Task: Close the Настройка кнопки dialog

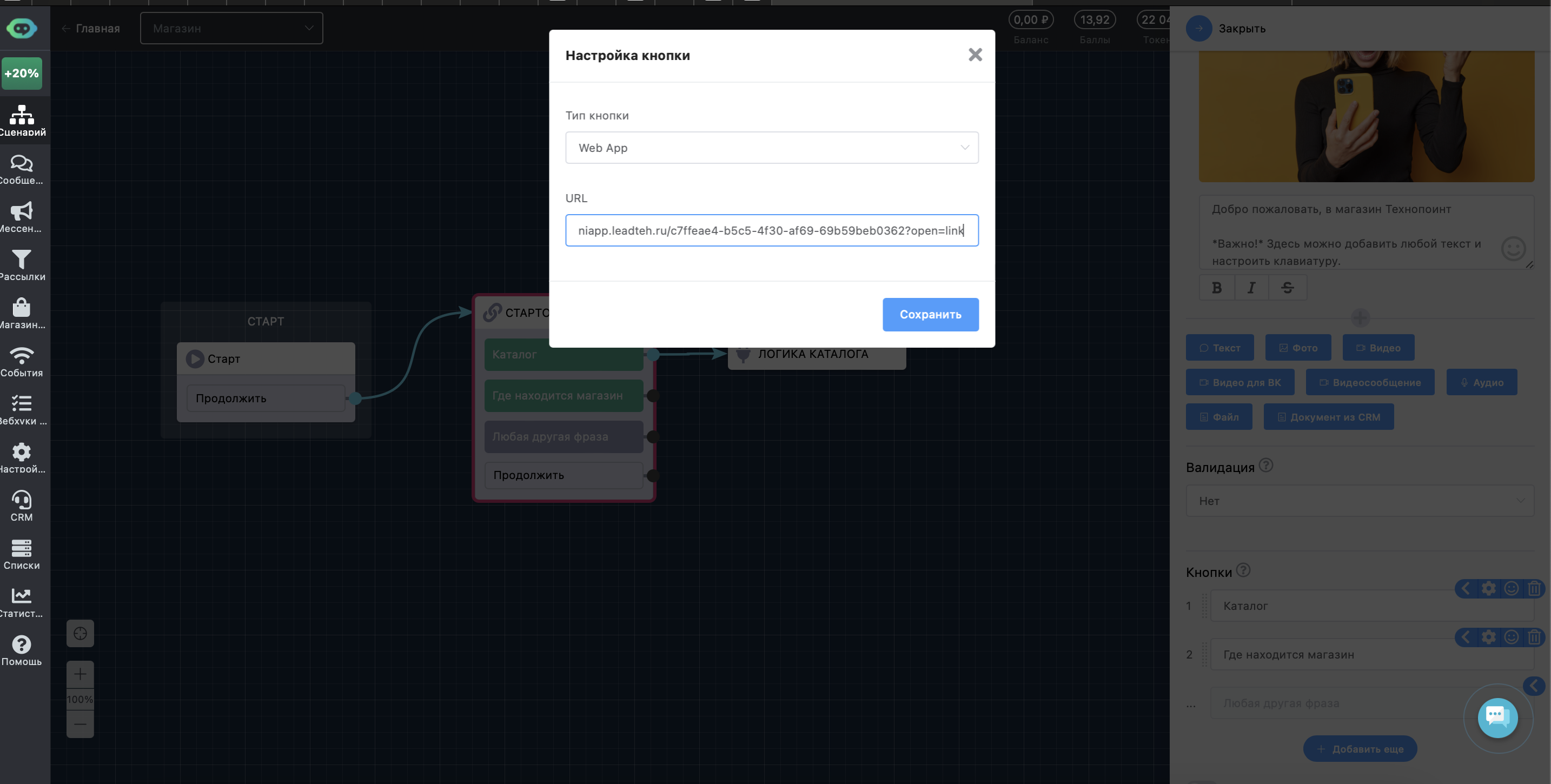Action: tap(975, 55)
